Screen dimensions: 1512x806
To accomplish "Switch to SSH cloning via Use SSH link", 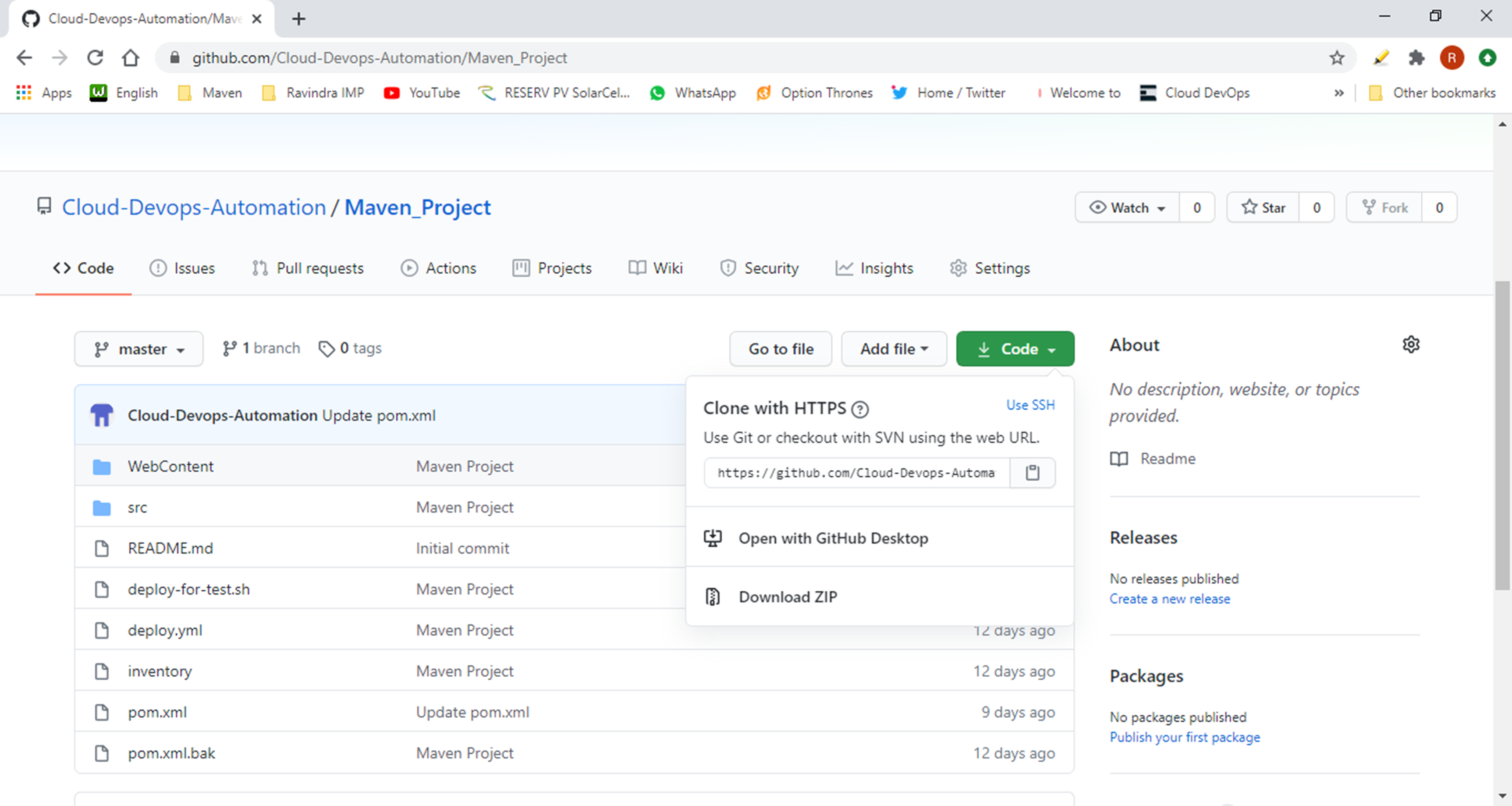I will [1030, 405].
